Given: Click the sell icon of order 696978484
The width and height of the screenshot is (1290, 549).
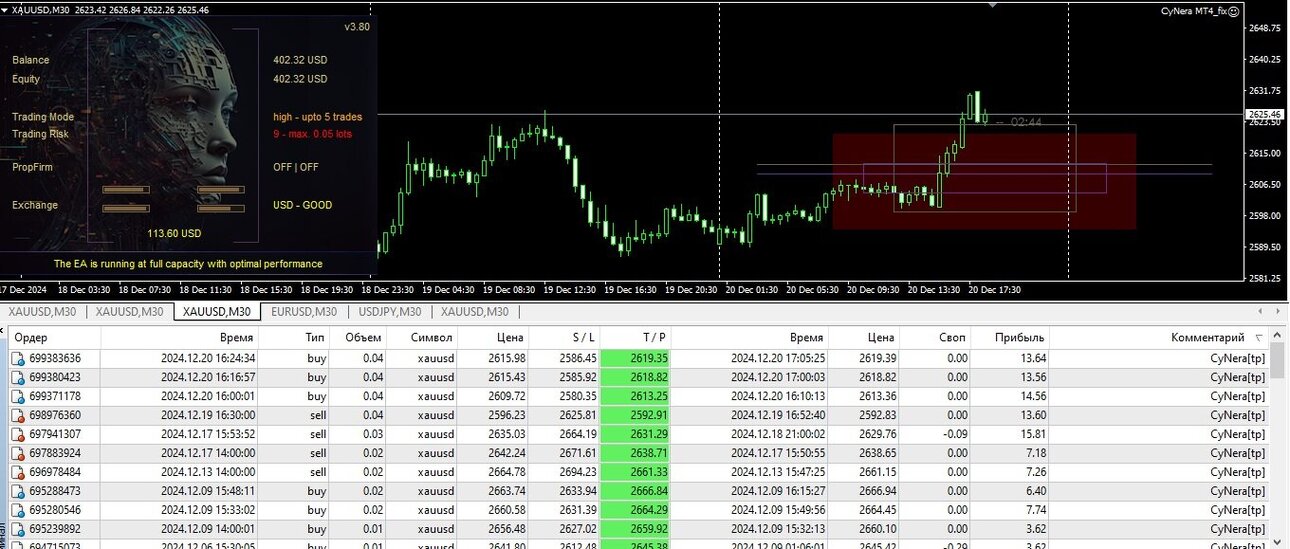Looking at the screenshot, I should [18, 472].
